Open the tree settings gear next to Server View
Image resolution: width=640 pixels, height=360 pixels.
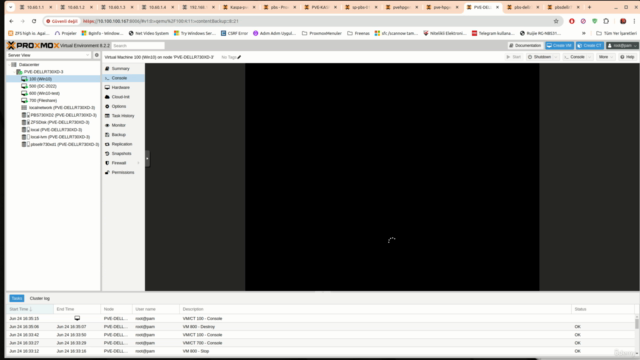click(x=97, y=55)
